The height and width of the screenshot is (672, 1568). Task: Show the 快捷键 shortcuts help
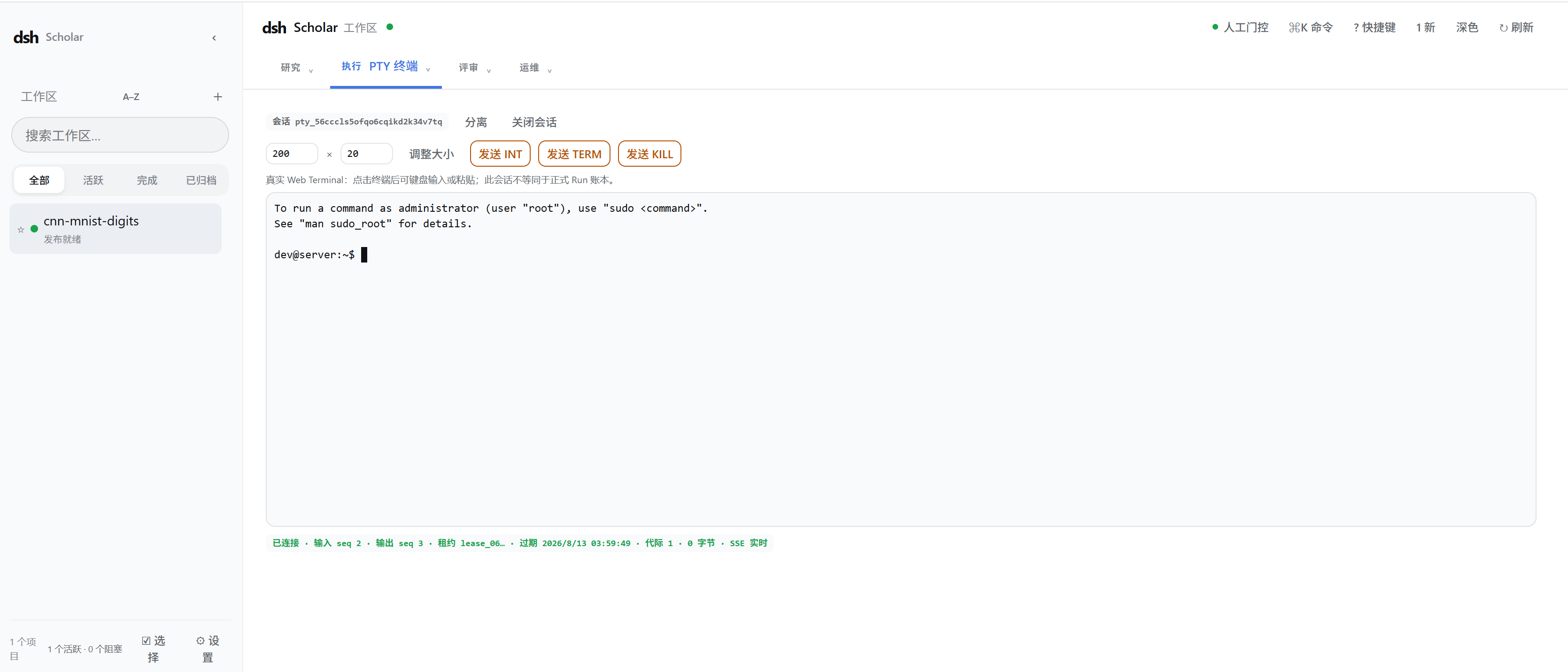pyautogui.click(x=1374, y=27)
